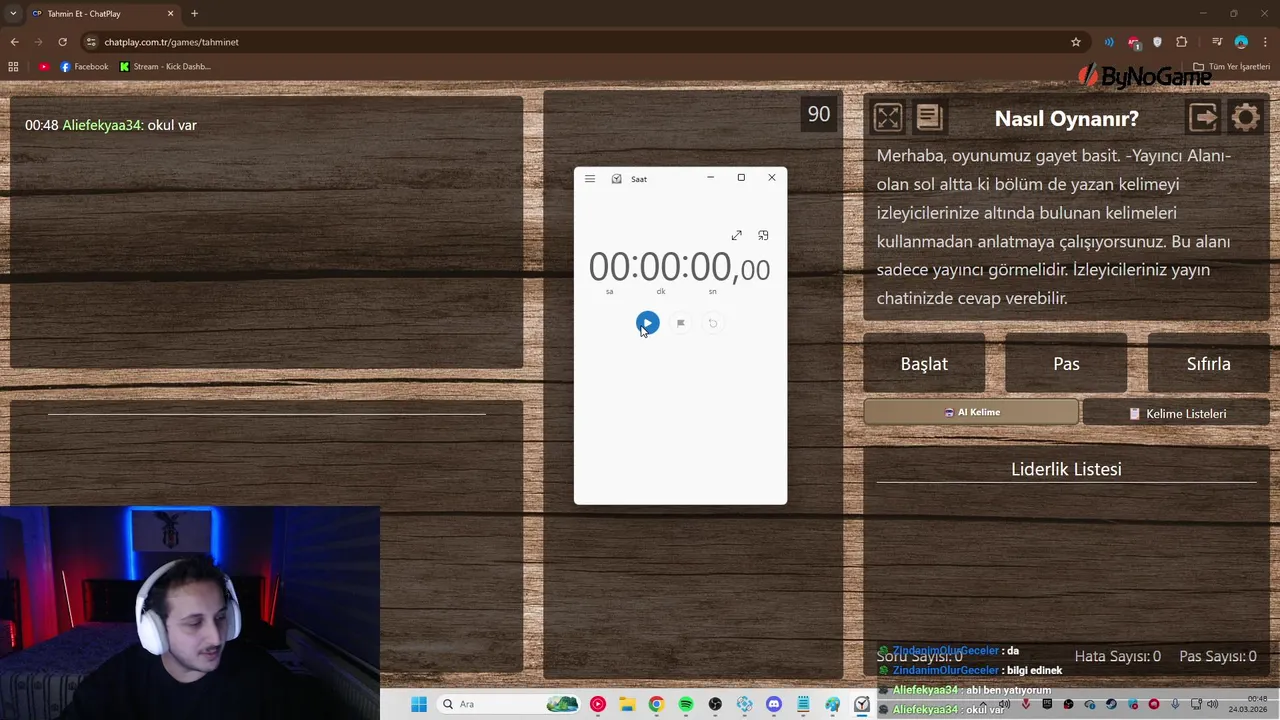The image size is (1280, 720).
Task: Open the Chrome three-dot menu
Action: pyautogui.click(x=1265, y=42)
